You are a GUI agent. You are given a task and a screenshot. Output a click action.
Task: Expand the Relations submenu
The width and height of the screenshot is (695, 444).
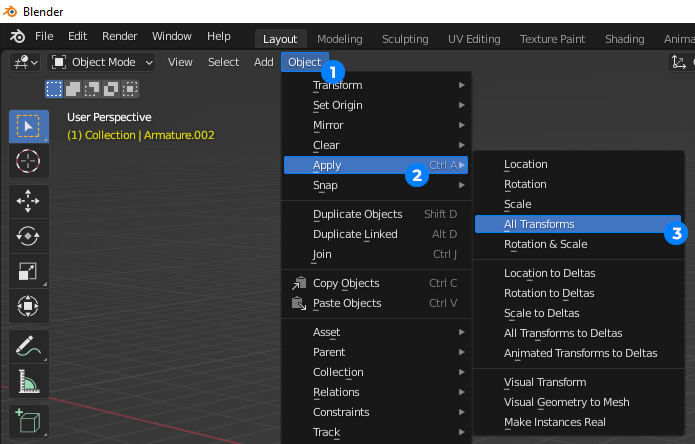click(x=376, y=392)
